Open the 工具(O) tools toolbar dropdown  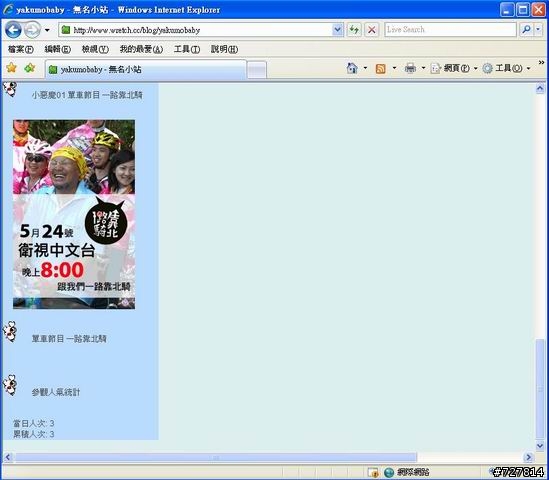pos(528,68)
